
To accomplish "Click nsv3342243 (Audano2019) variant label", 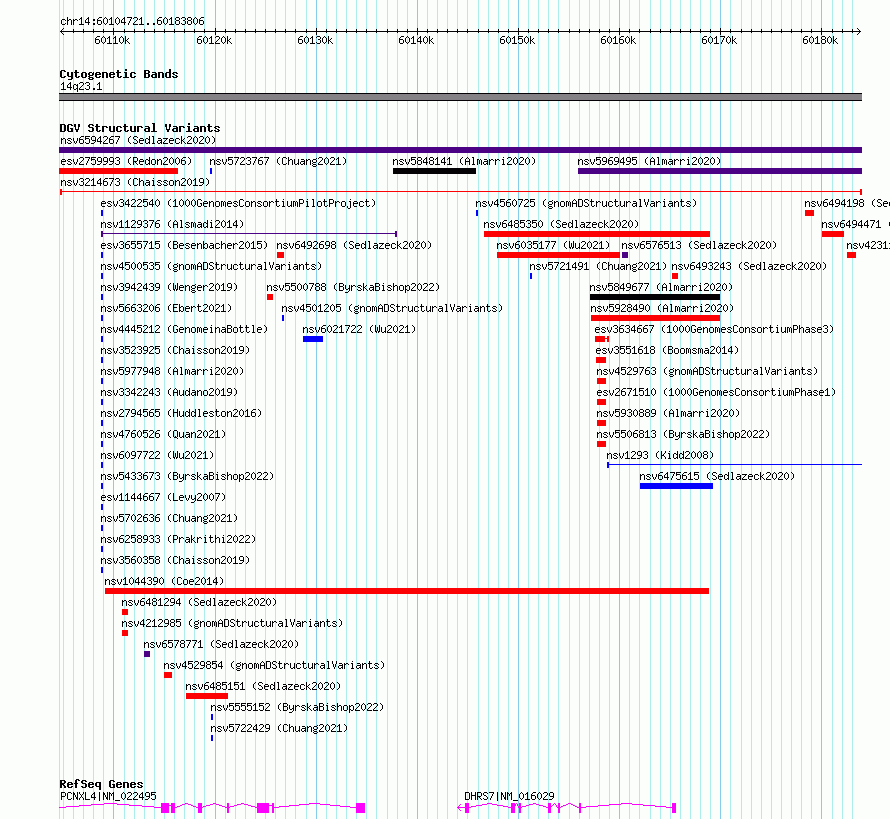I will tap(169, 392).
